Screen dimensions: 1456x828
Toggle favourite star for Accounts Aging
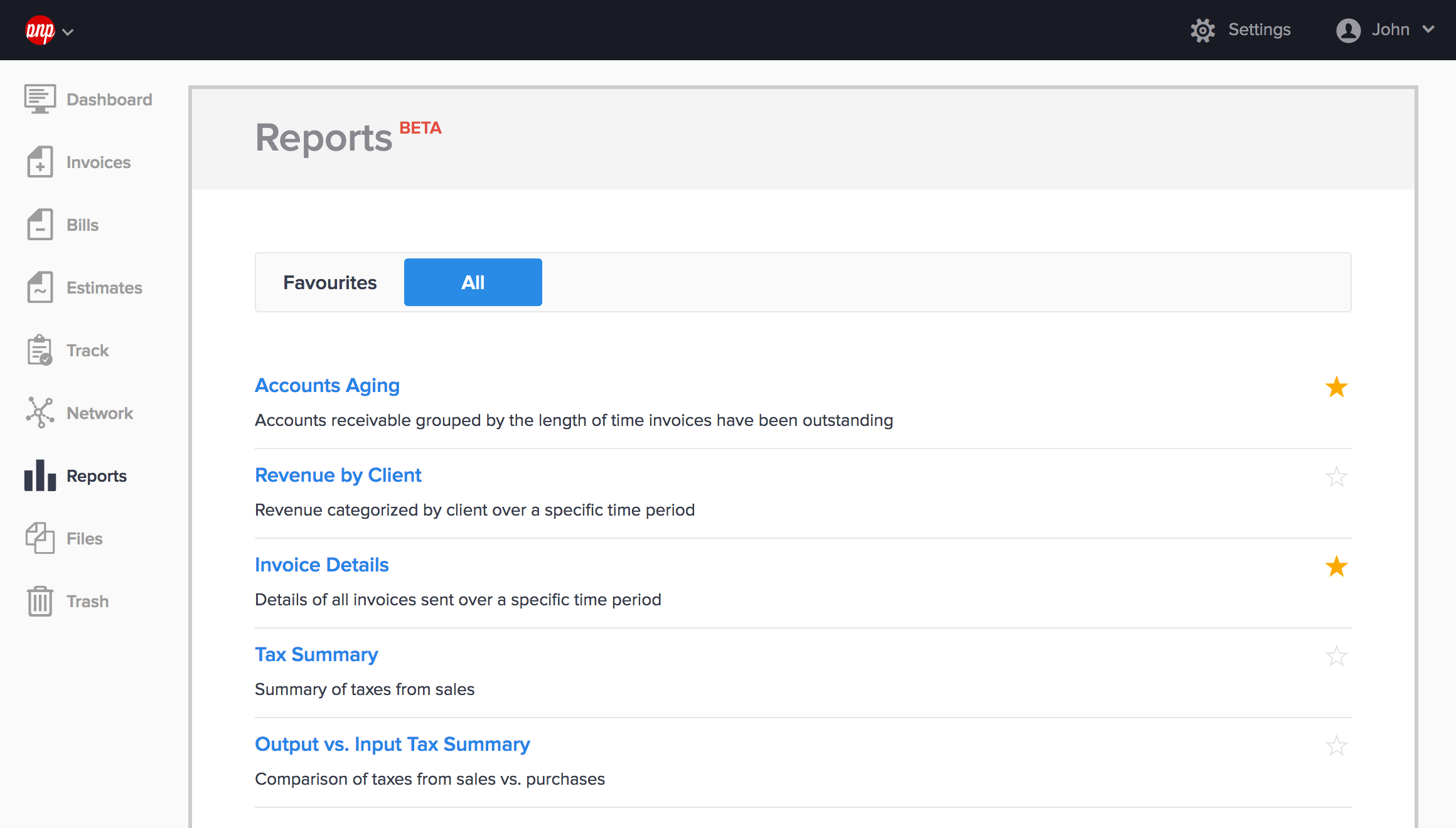click(1336, 386)
